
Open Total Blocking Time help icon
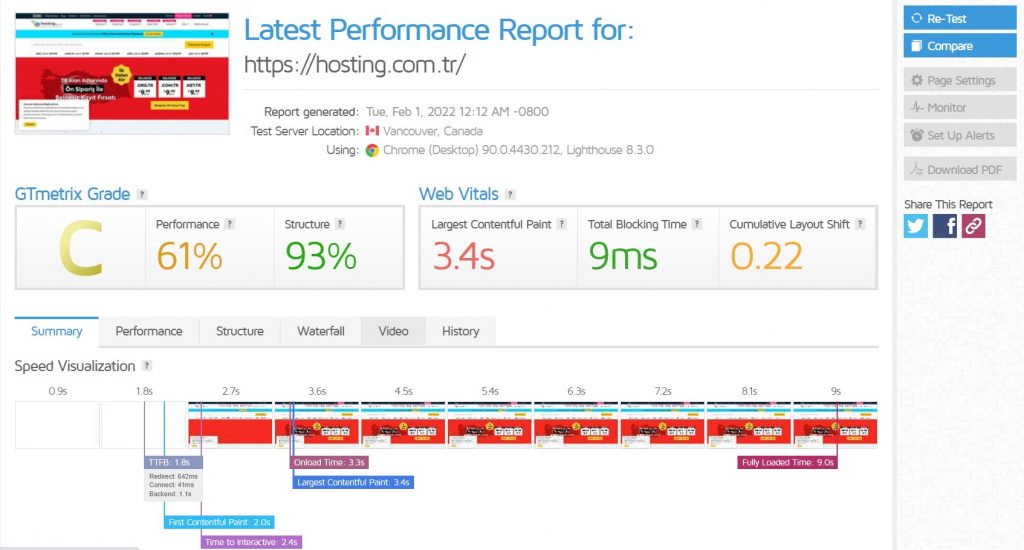pyautogui.click(x=697, y=224)
